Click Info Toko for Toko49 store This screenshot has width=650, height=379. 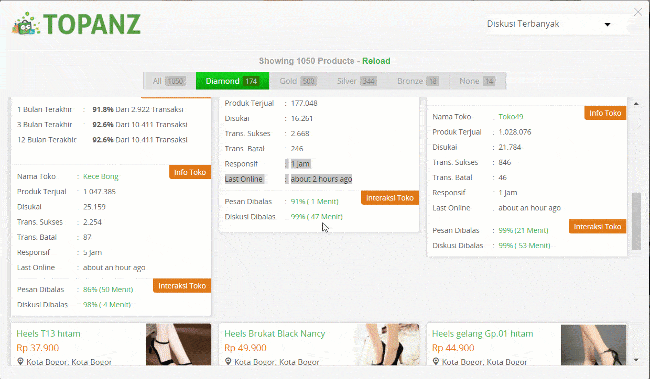click(x=605, y=113)
